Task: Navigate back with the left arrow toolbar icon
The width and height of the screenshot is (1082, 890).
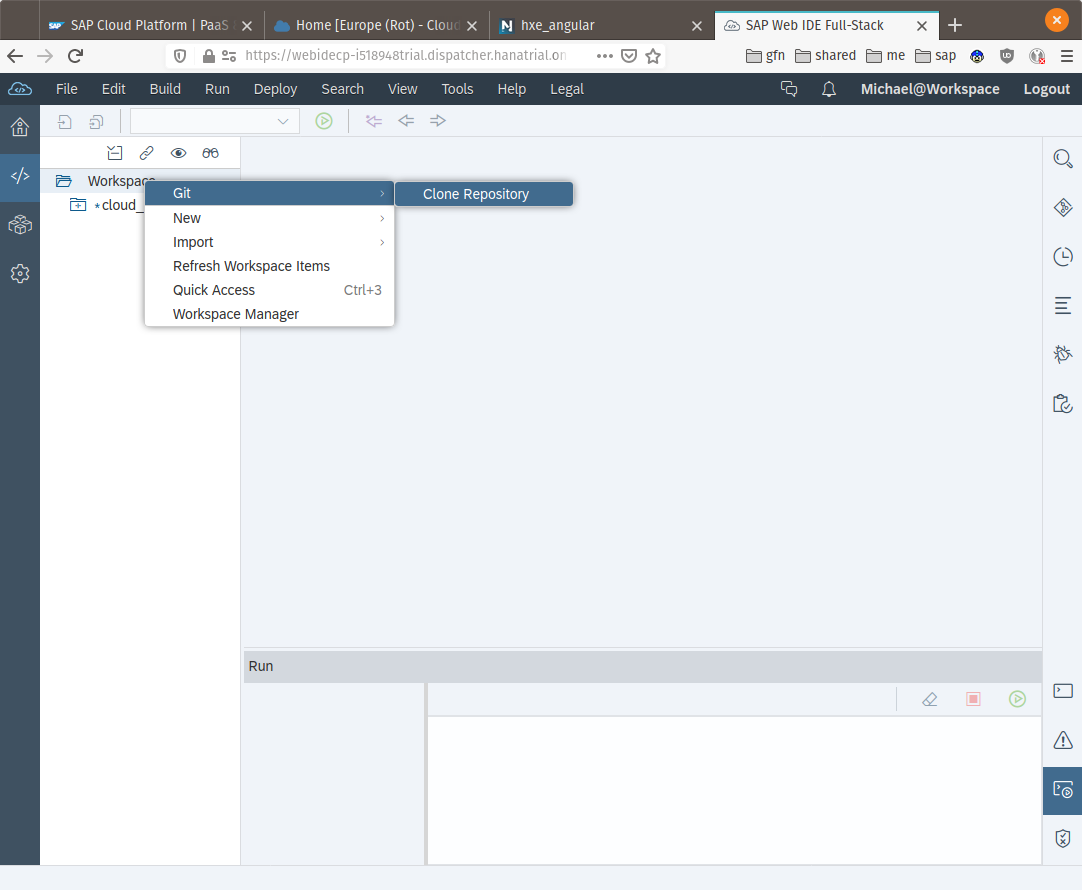Action: tap(406, 121)
